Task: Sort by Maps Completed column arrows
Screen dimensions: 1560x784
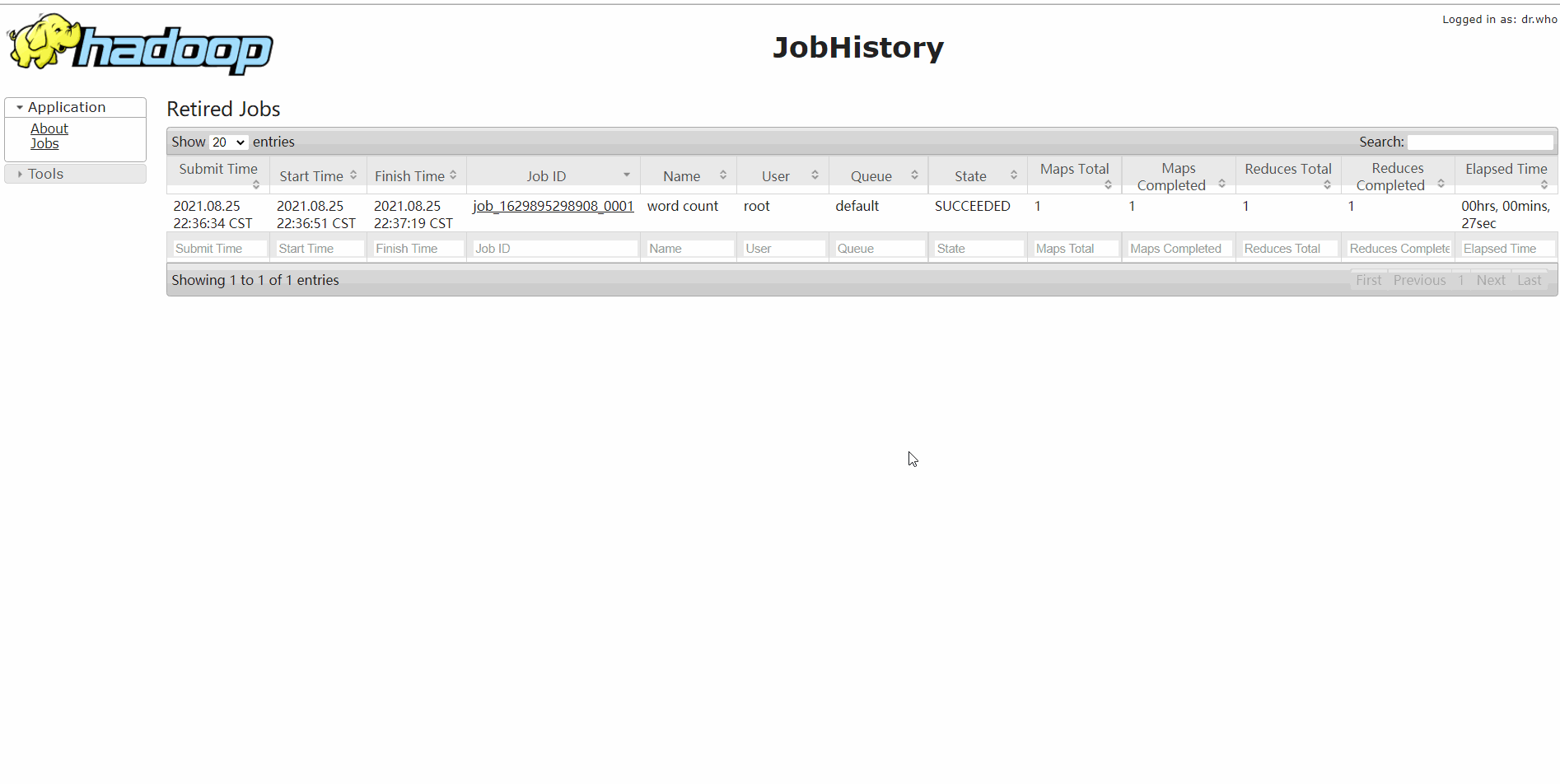Action: [1221, 184]
